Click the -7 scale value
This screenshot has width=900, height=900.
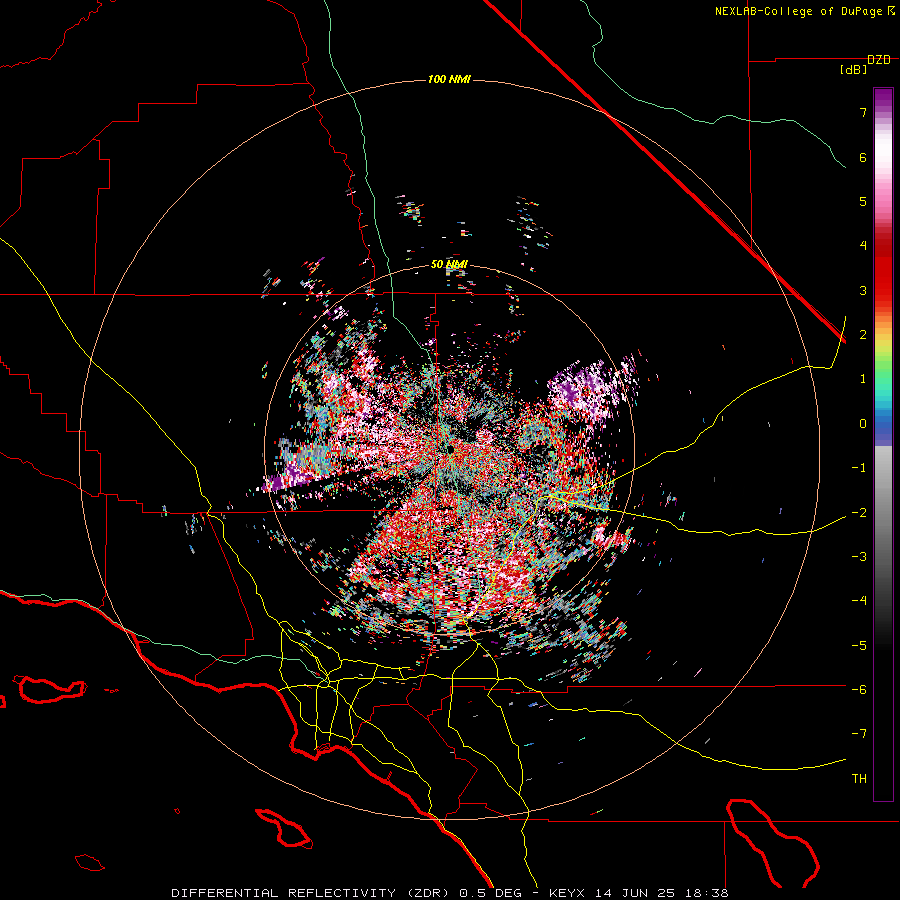859,734
